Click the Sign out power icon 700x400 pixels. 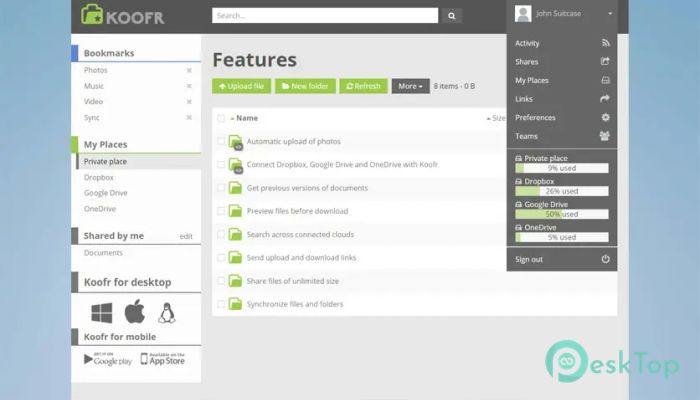[605, 259]
